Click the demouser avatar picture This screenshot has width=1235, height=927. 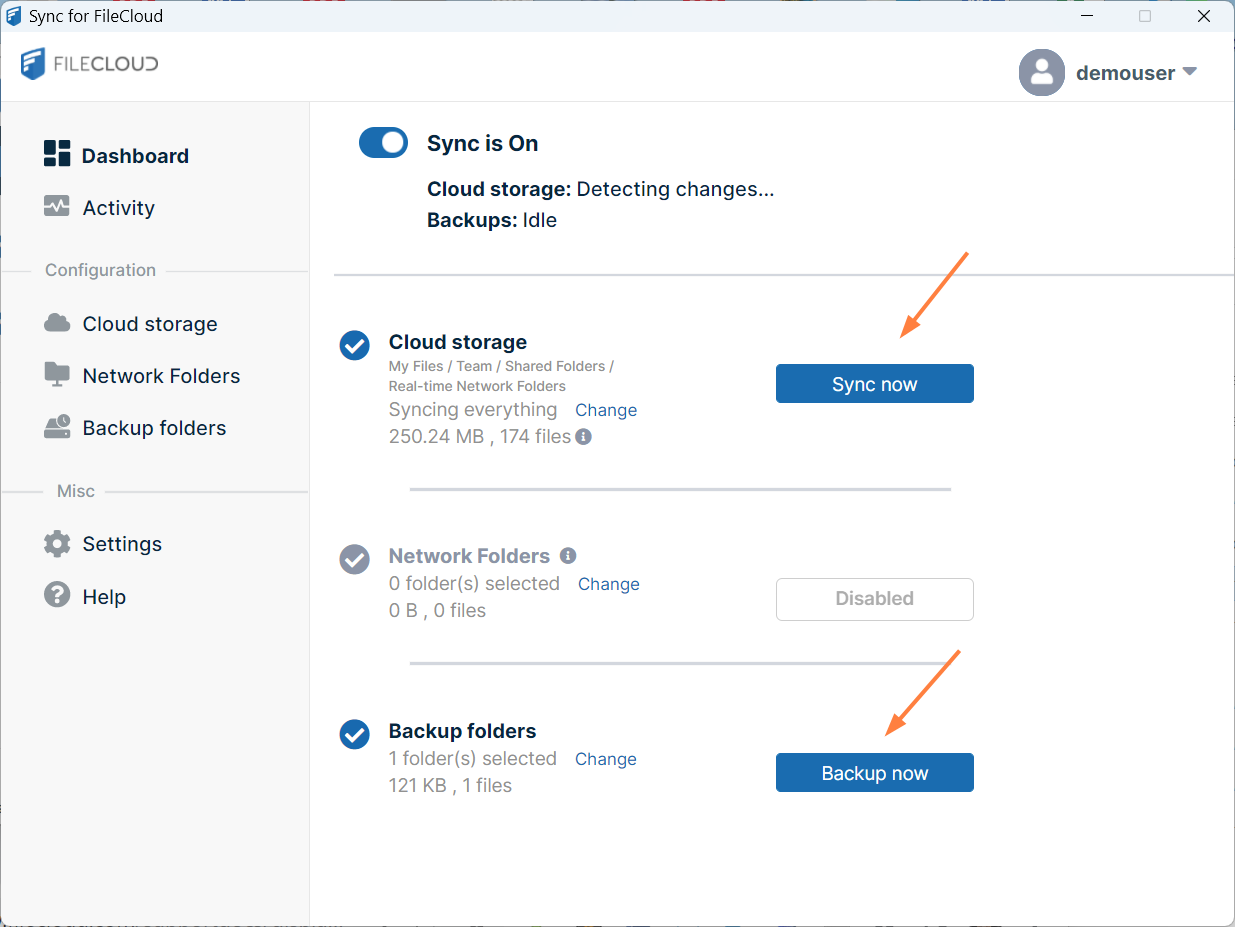coord(1041,72)
